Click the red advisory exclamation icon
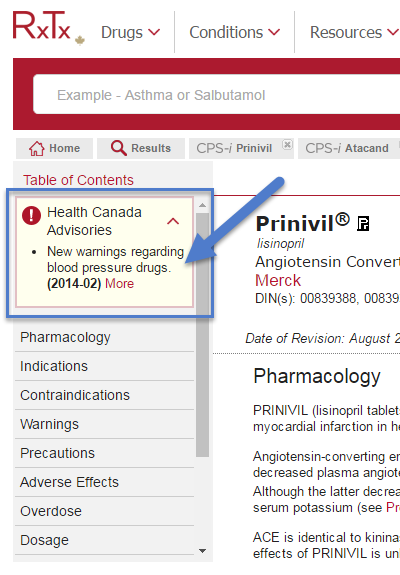 (31, 215)
